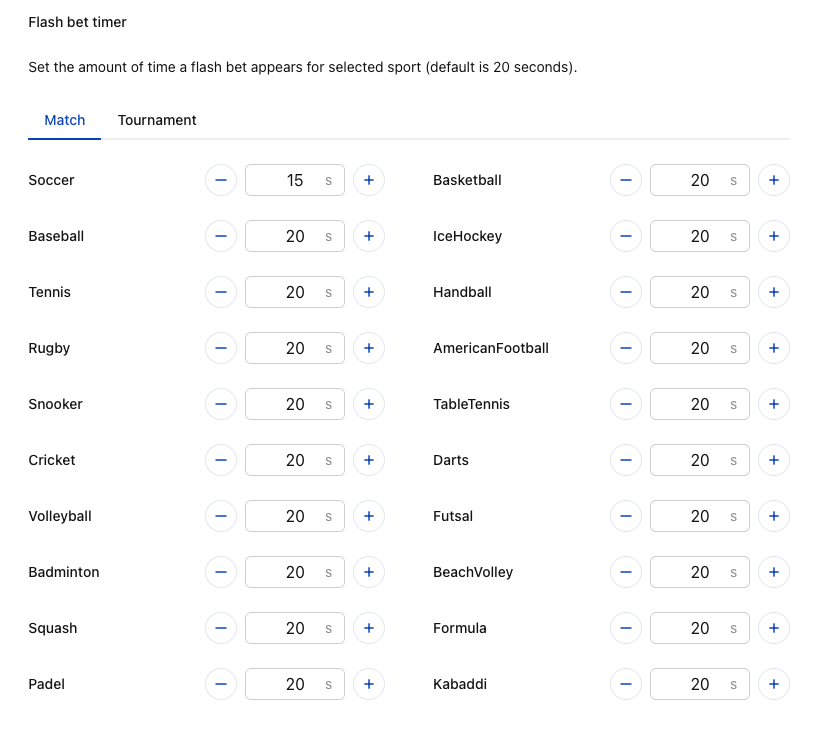Click minus next to TableTennis

point(626,404)
